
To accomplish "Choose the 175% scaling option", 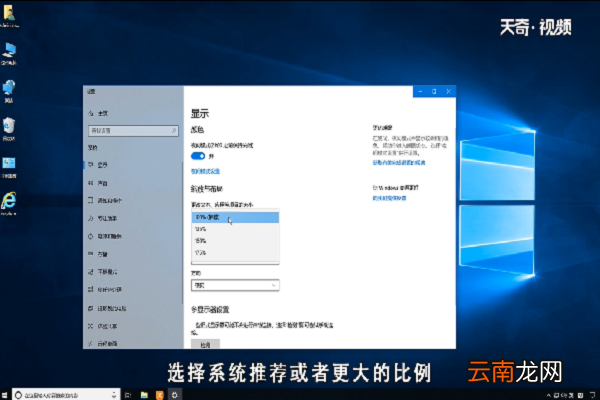I will click(235, 253).
